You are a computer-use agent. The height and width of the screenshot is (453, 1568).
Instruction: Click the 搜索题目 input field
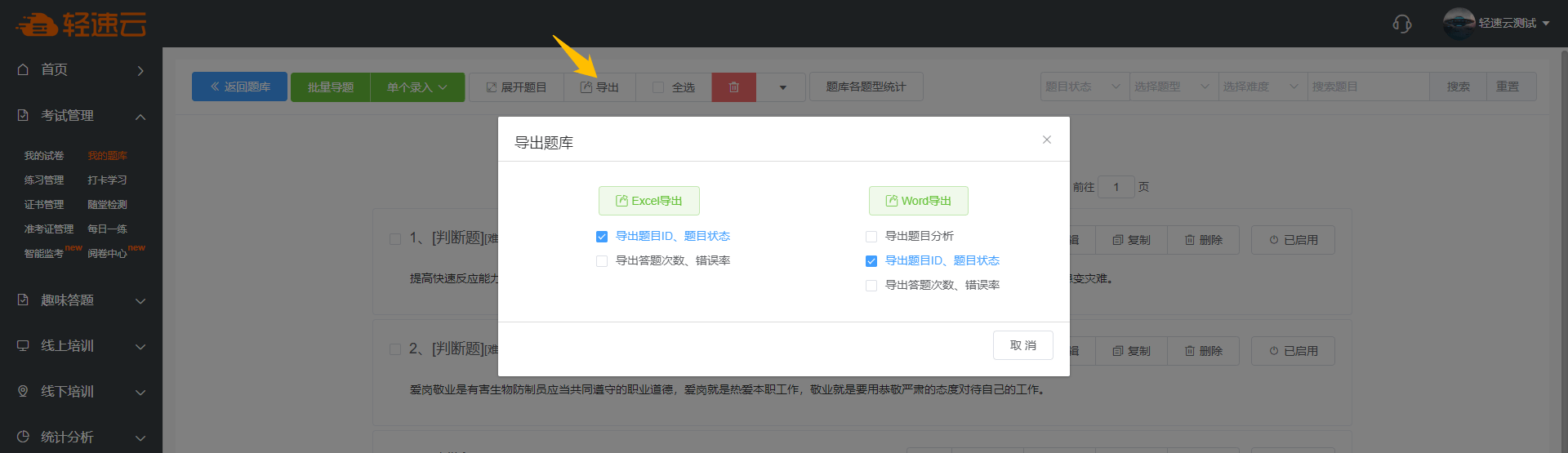point(1368,87)
